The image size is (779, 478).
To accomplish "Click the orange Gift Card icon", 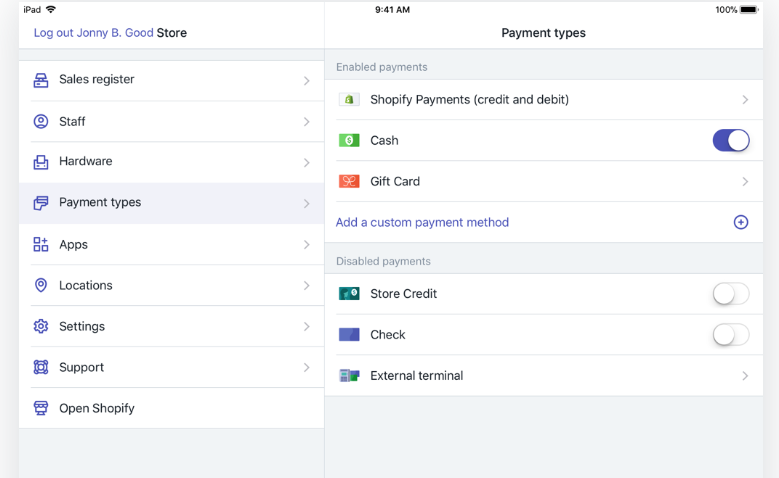I will point(349,181).
